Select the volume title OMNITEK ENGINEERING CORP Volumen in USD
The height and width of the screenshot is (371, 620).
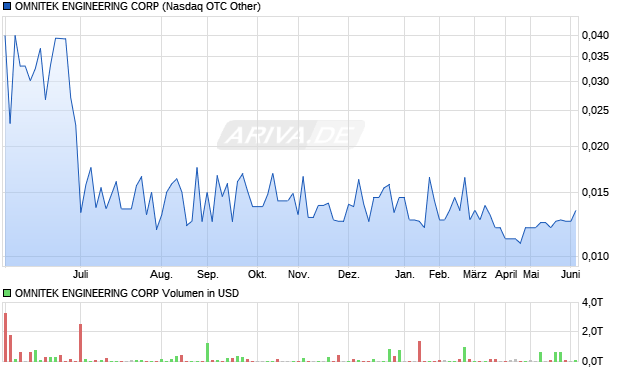click(x=127, y=293)
